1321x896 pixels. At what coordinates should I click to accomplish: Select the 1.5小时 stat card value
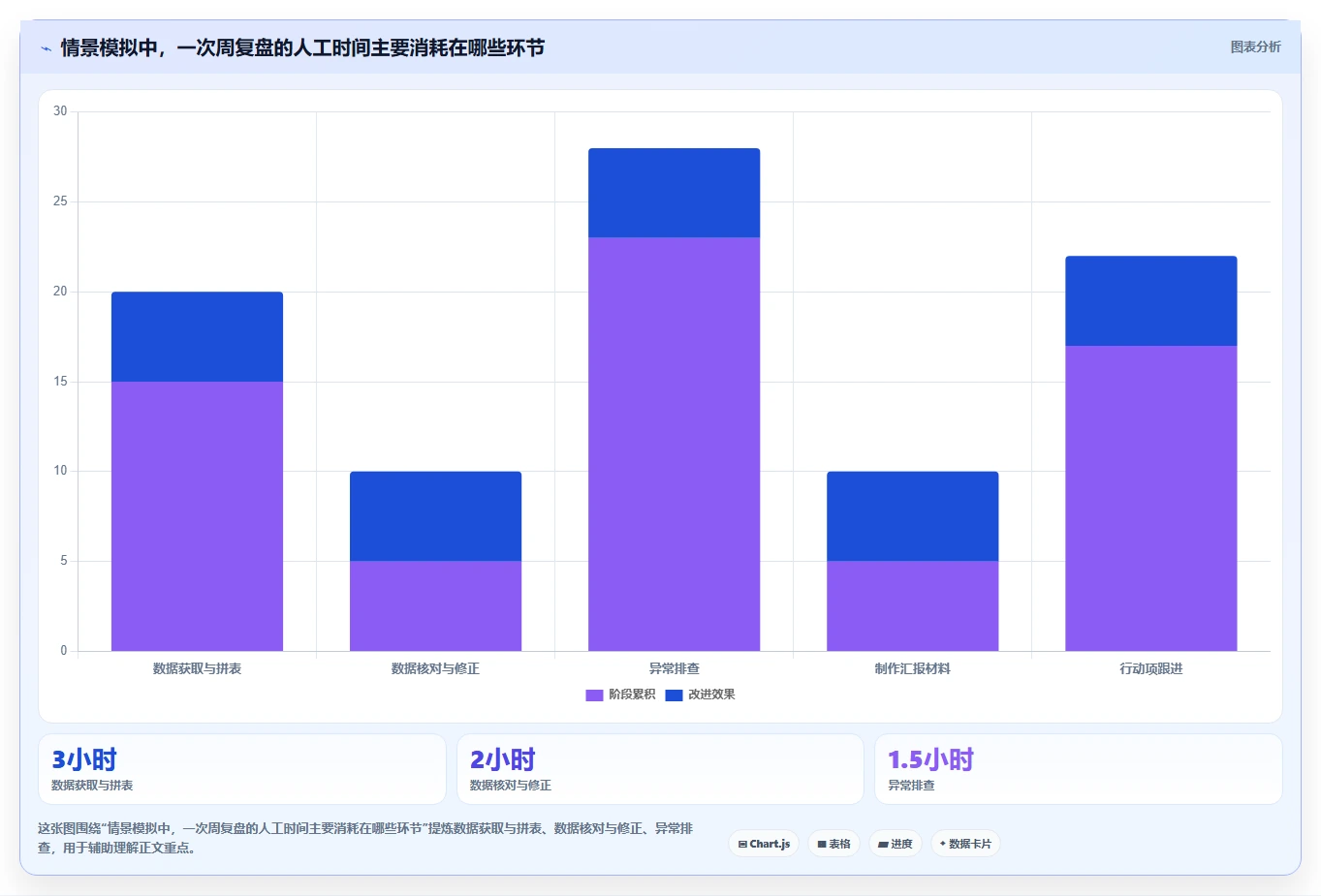[x=930, y=759]
